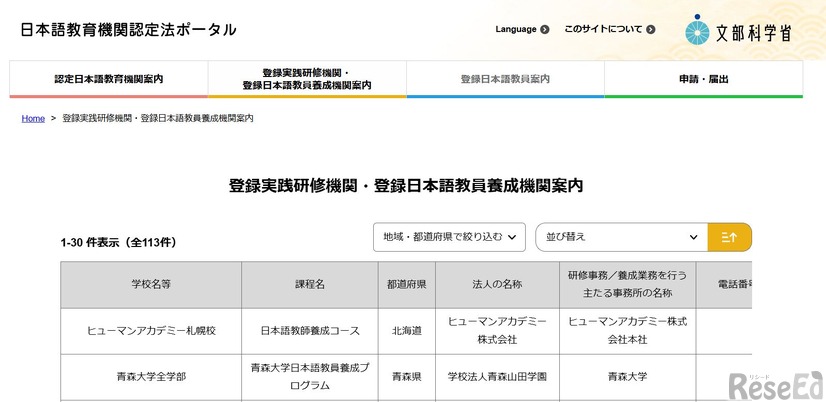Click the sort order toggle button
The height and width of the screenshot is (402, 826).
(730, 237)
